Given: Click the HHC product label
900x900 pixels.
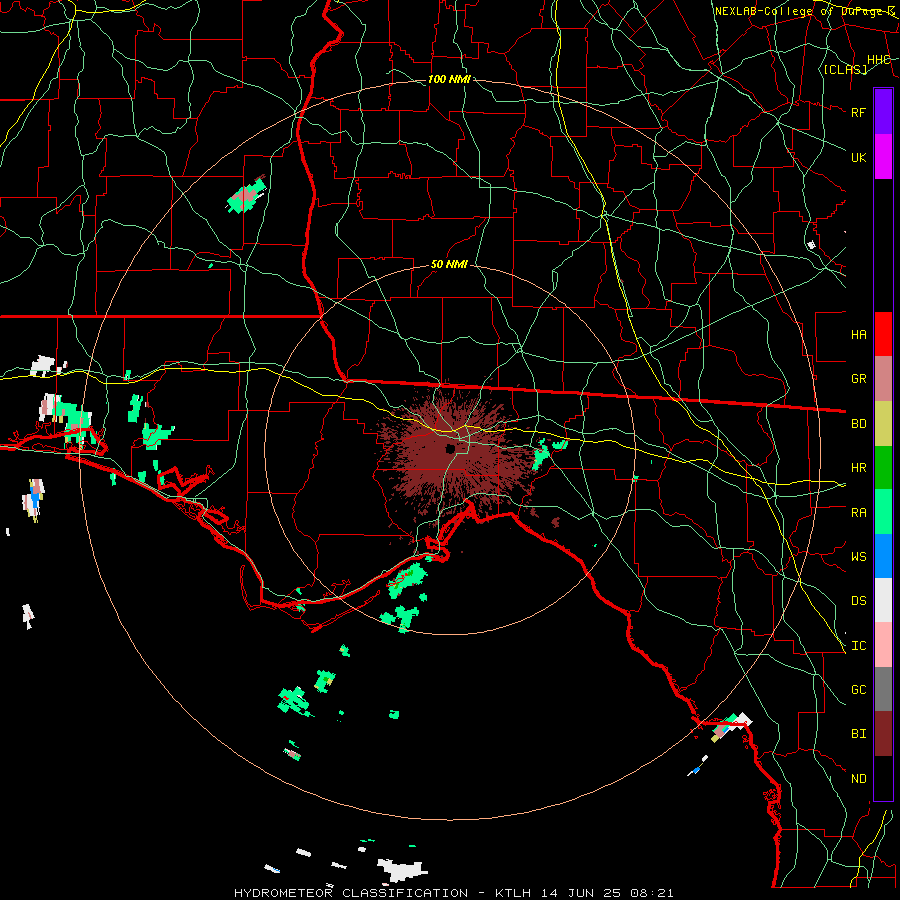Looking at the screenshot, I should (879, 60).
